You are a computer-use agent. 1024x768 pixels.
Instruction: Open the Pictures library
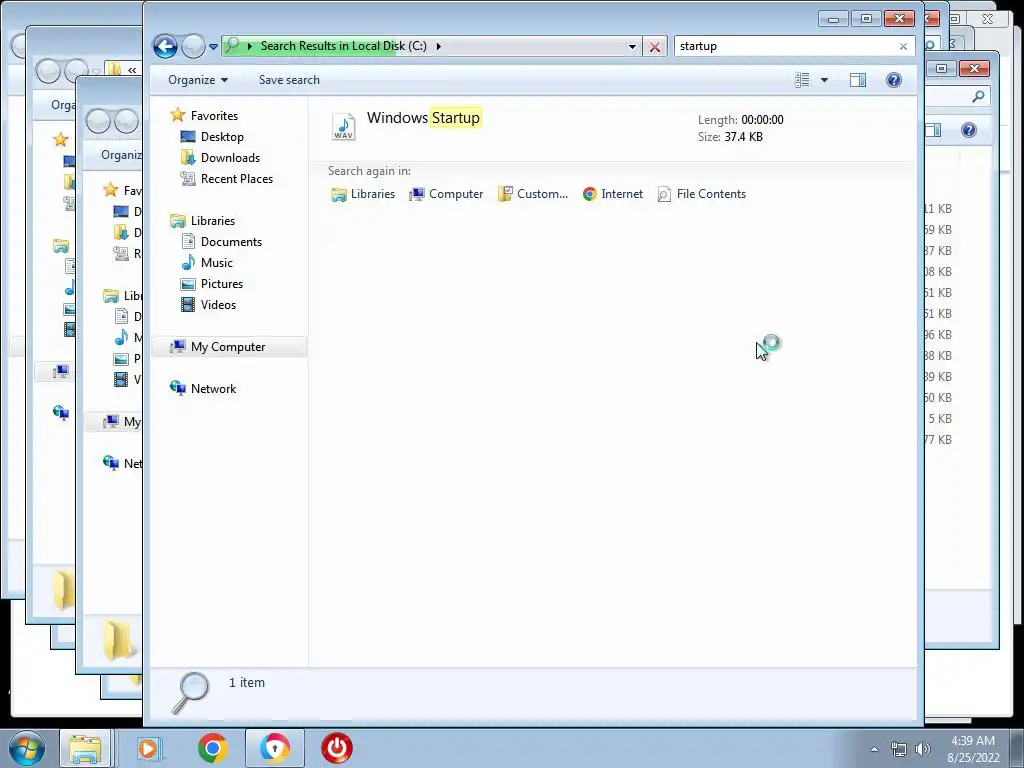point(221,283)
